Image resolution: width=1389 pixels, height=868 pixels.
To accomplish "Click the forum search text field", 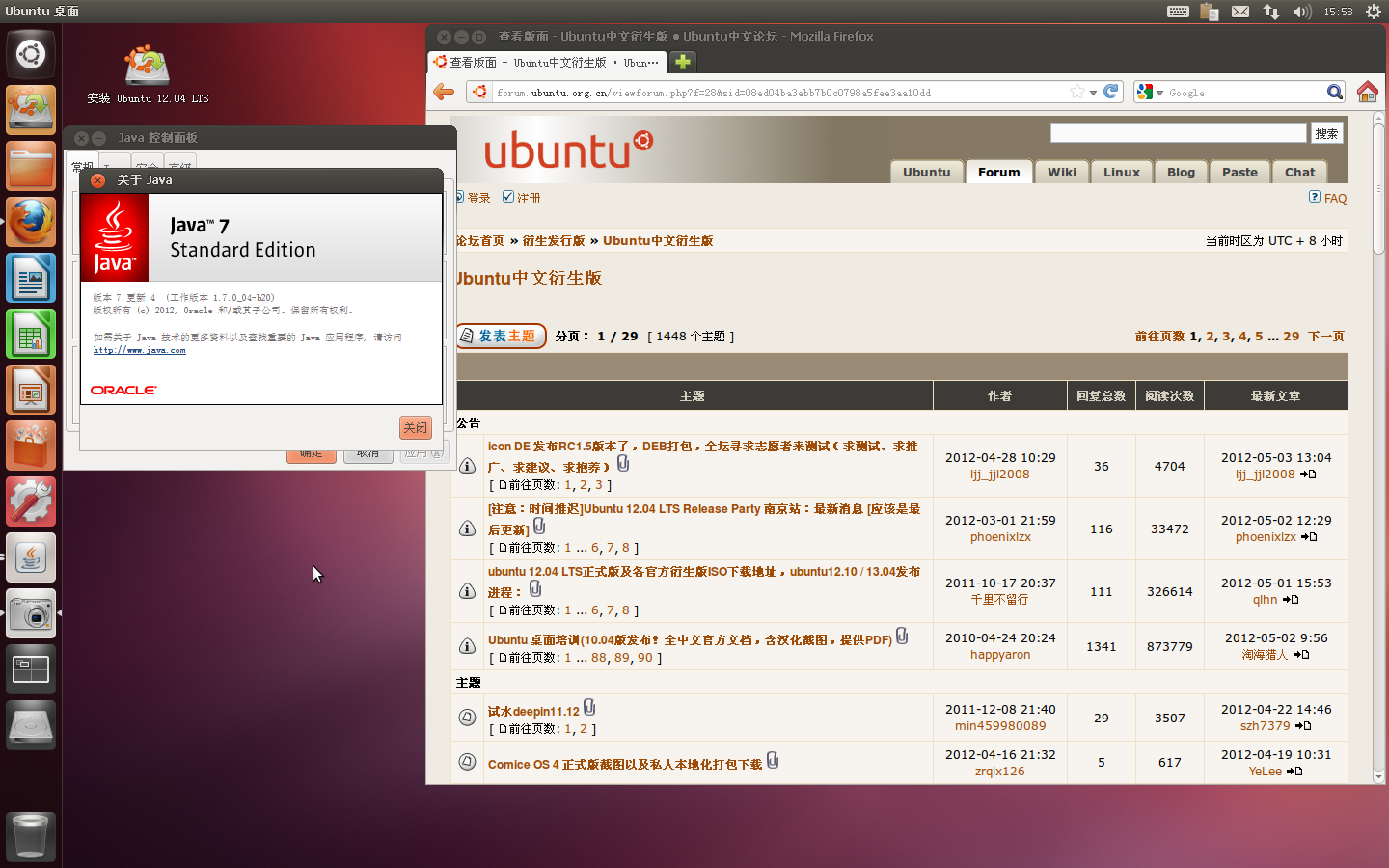I will pos(1178,133).
